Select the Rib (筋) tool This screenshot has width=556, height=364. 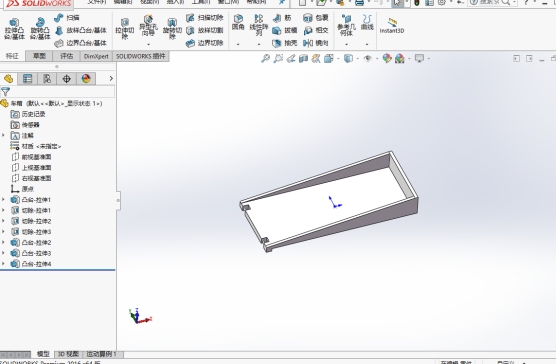click(x=282, y=18)
